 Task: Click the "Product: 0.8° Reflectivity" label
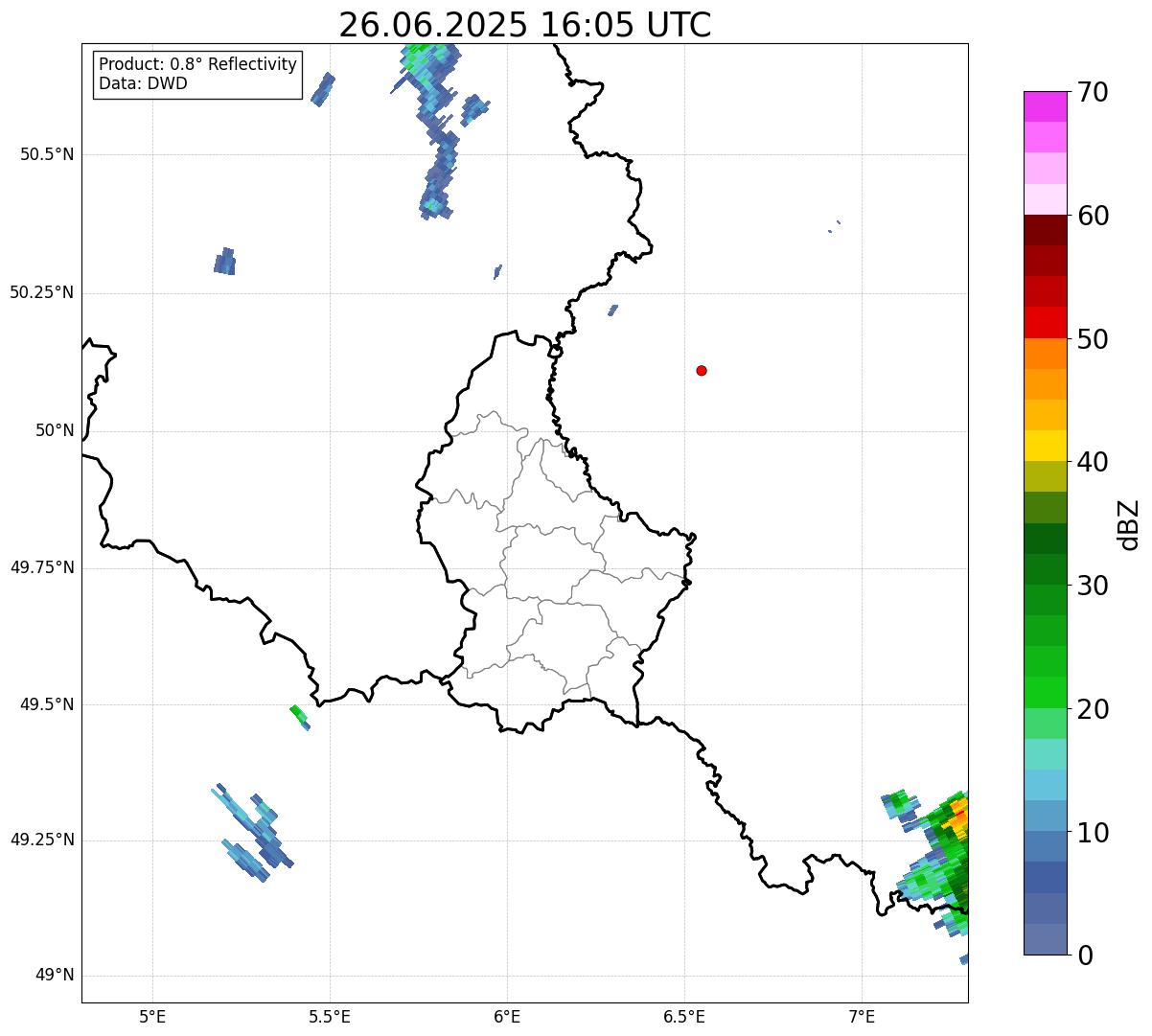198,64
